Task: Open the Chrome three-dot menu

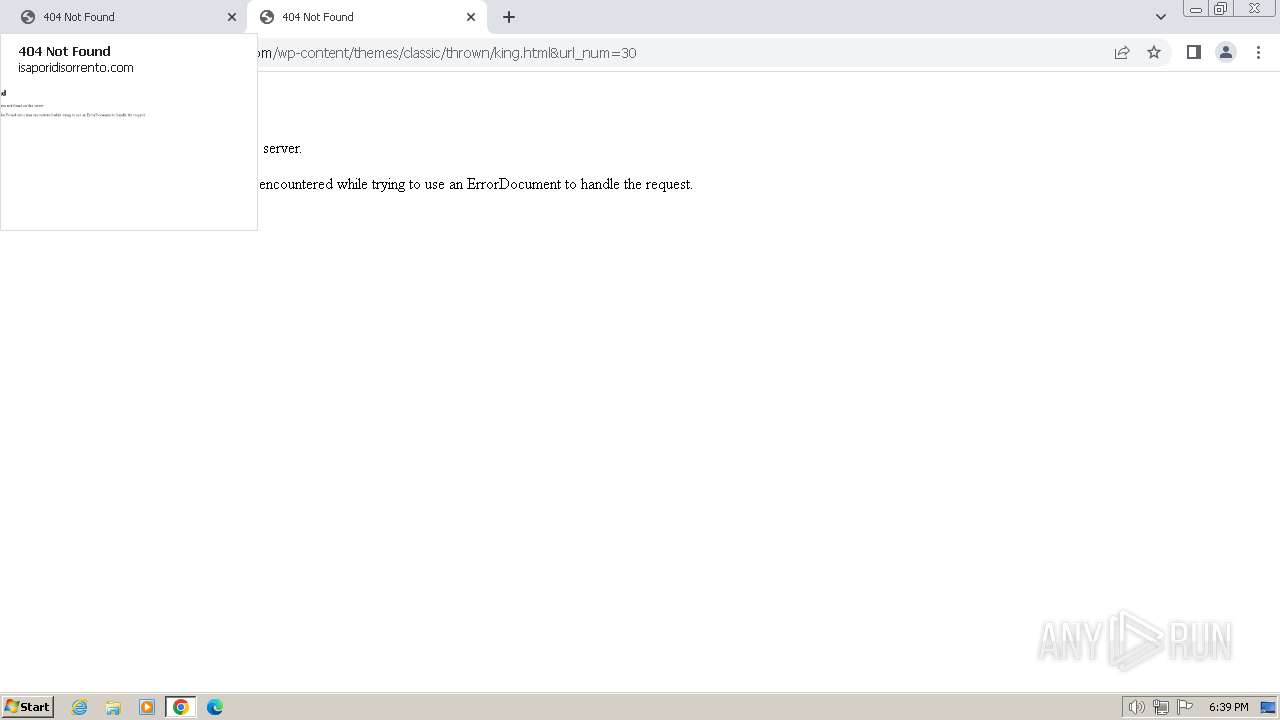Action: [x=1259, y=53]
